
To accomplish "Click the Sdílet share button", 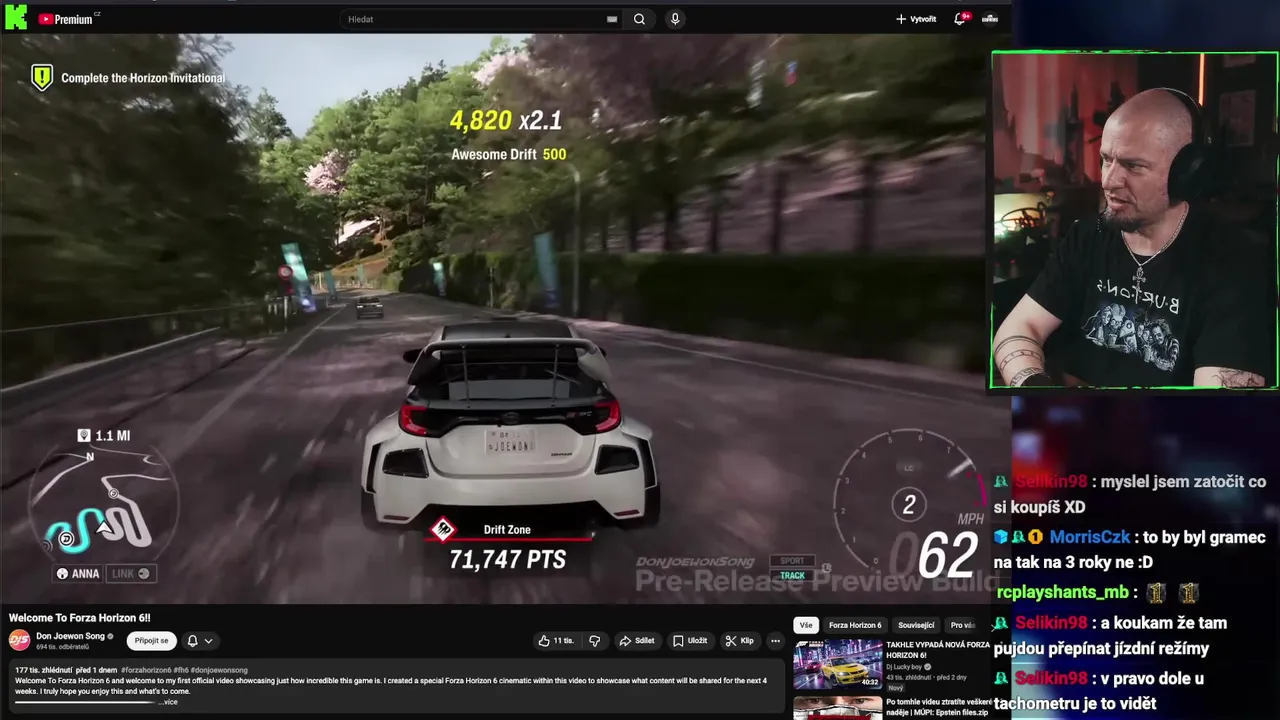I will click(637, 641).
